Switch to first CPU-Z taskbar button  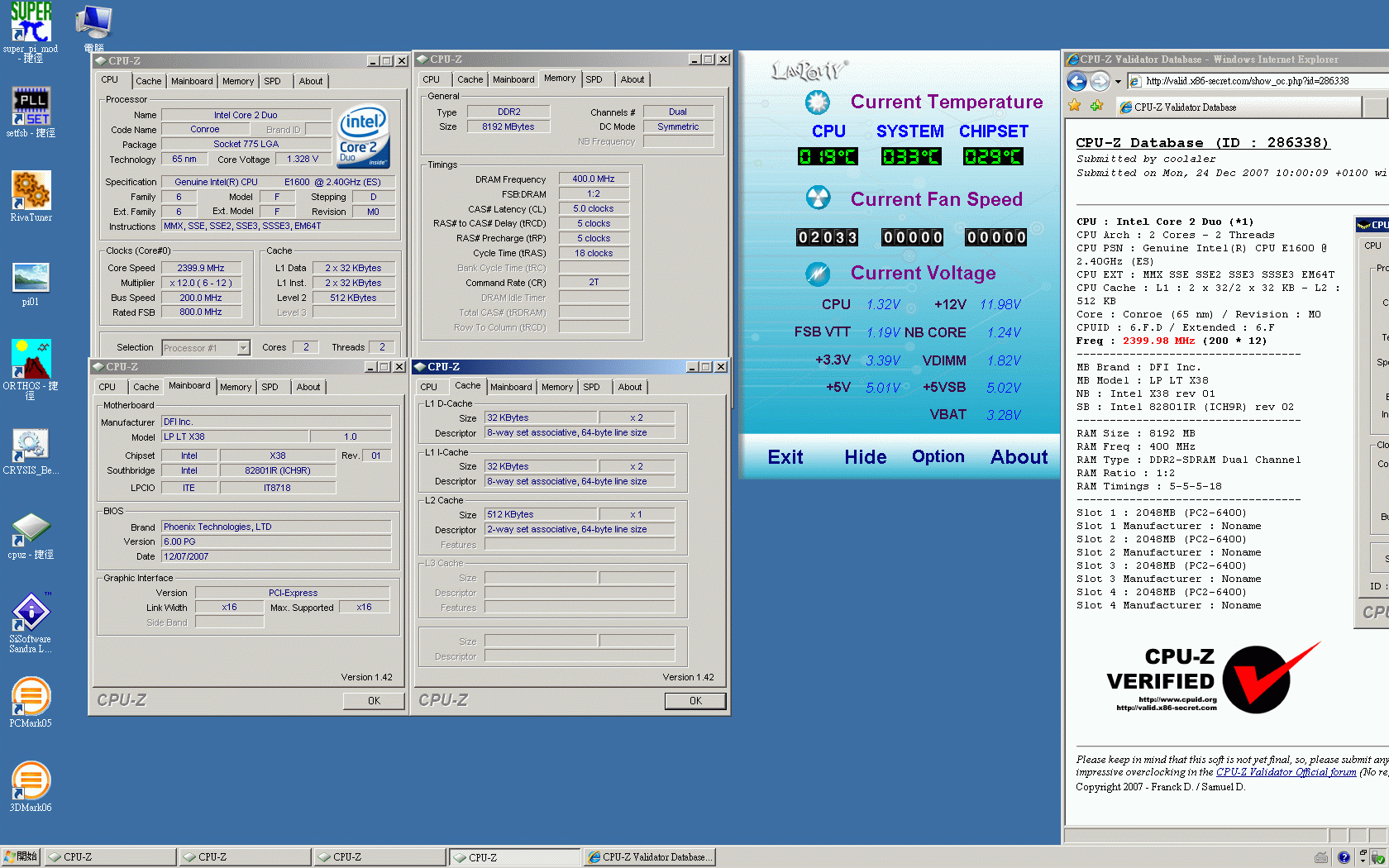click(x=110, y=857)
